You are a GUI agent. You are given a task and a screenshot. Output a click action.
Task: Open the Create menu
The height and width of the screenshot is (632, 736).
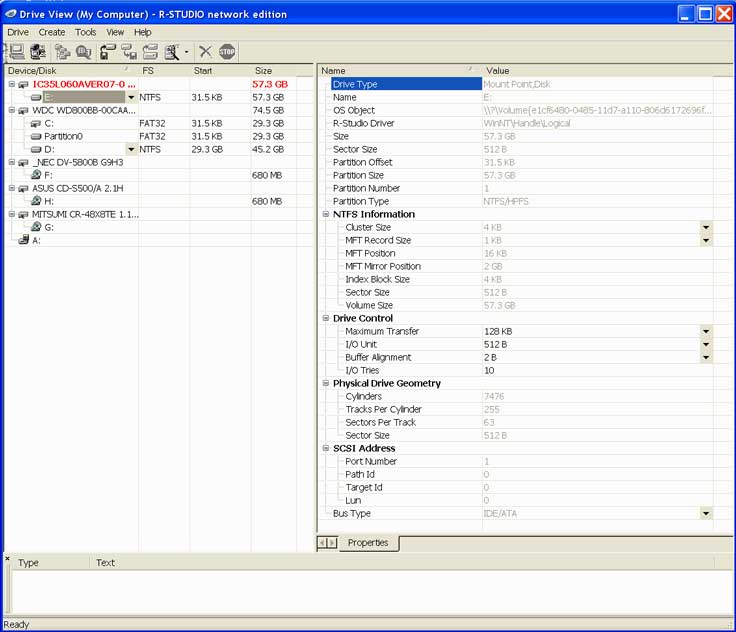pyautogui.click(x=52, y=32)
